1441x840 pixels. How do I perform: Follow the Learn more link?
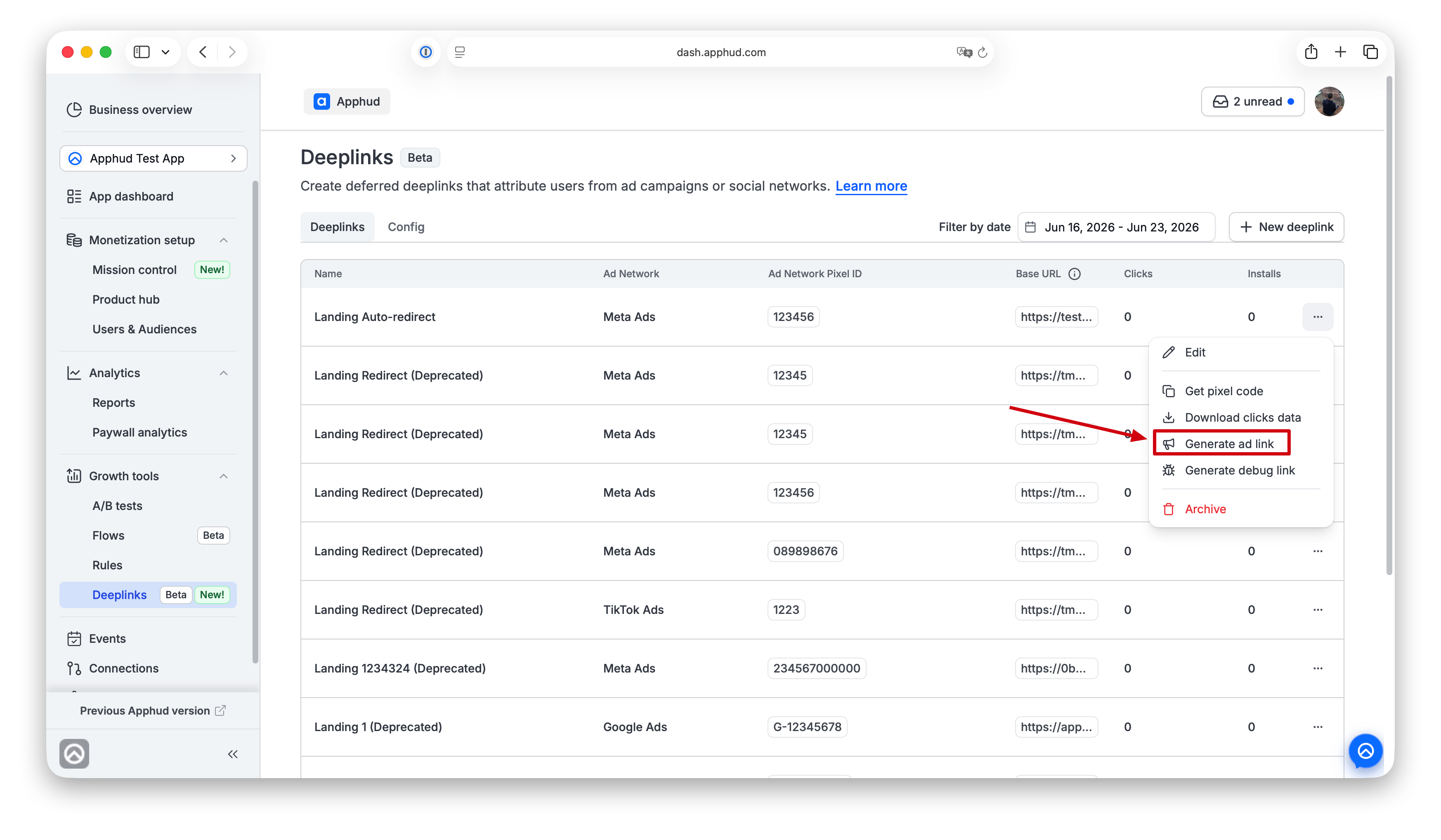tap(871, 186)
